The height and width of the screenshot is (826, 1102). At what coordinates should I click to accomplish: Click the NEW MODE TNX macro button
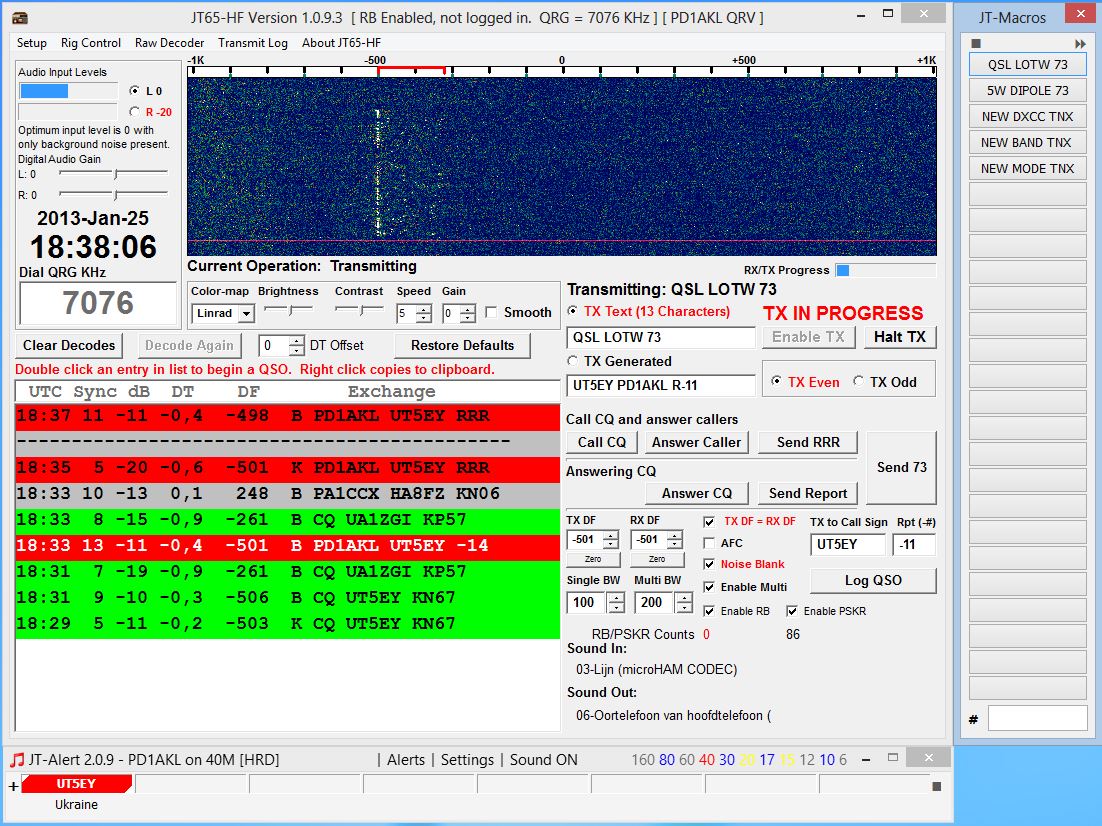point(1028,169)
